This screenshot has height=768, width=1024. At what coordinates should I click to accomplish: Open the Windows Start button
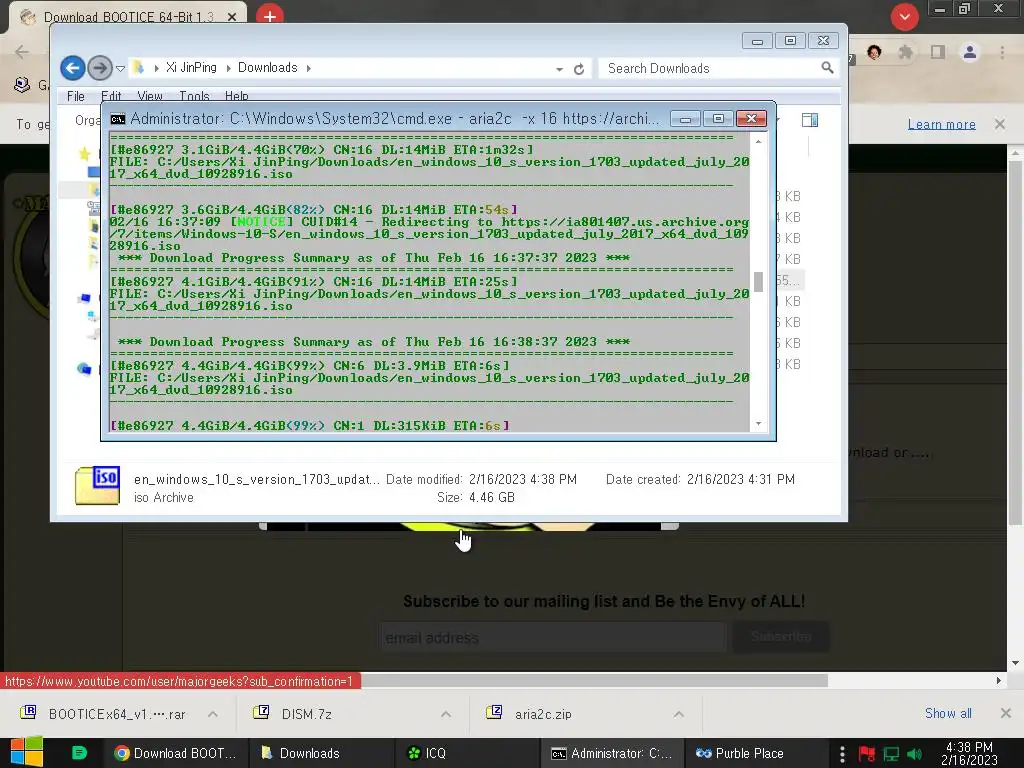coord(27,752)
